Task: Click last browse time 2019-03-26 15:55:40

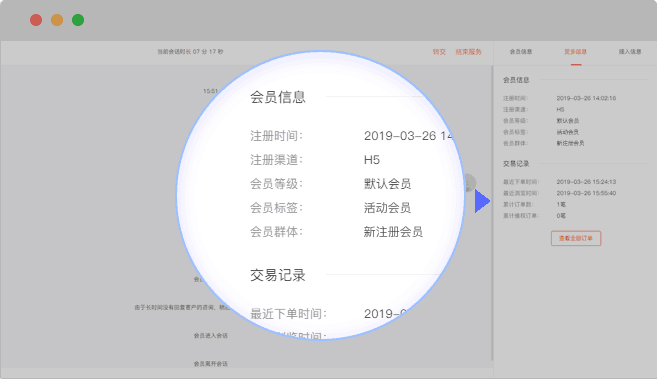Action: click(x=586, y=193)
